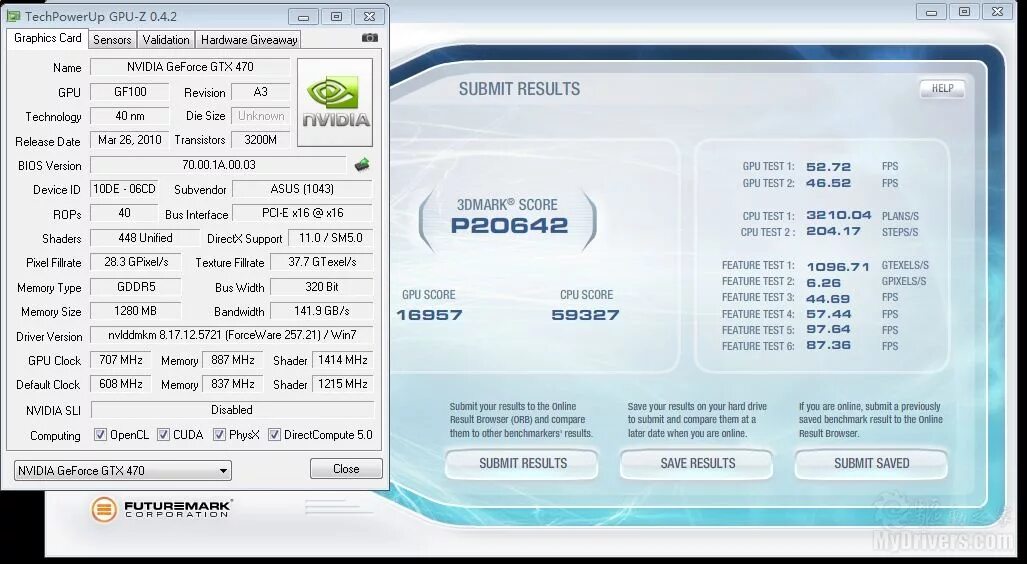Image resolution: width=1027 pixels, height=564 pixels.
Task: Minimize the GPU-Z window
Action: coord(303,16)
